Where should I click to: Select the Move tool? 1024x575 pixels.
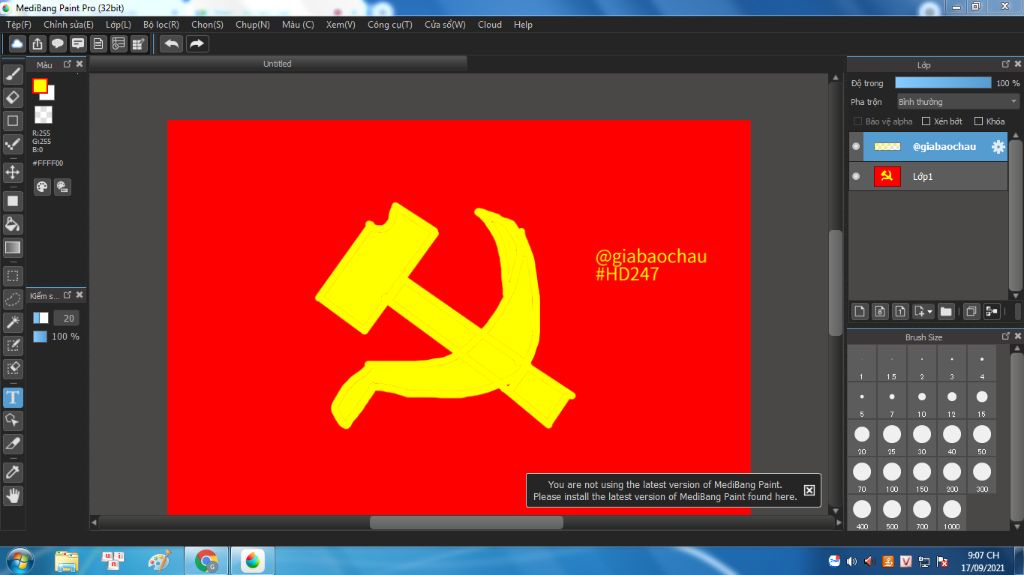pos(12,172)
